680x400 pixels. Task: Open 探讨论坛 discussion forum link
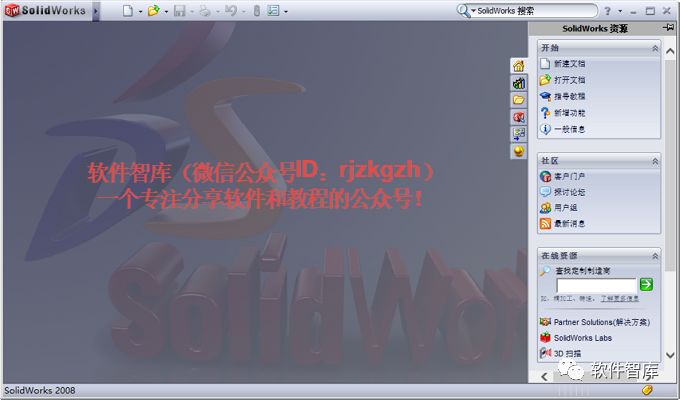569,192
